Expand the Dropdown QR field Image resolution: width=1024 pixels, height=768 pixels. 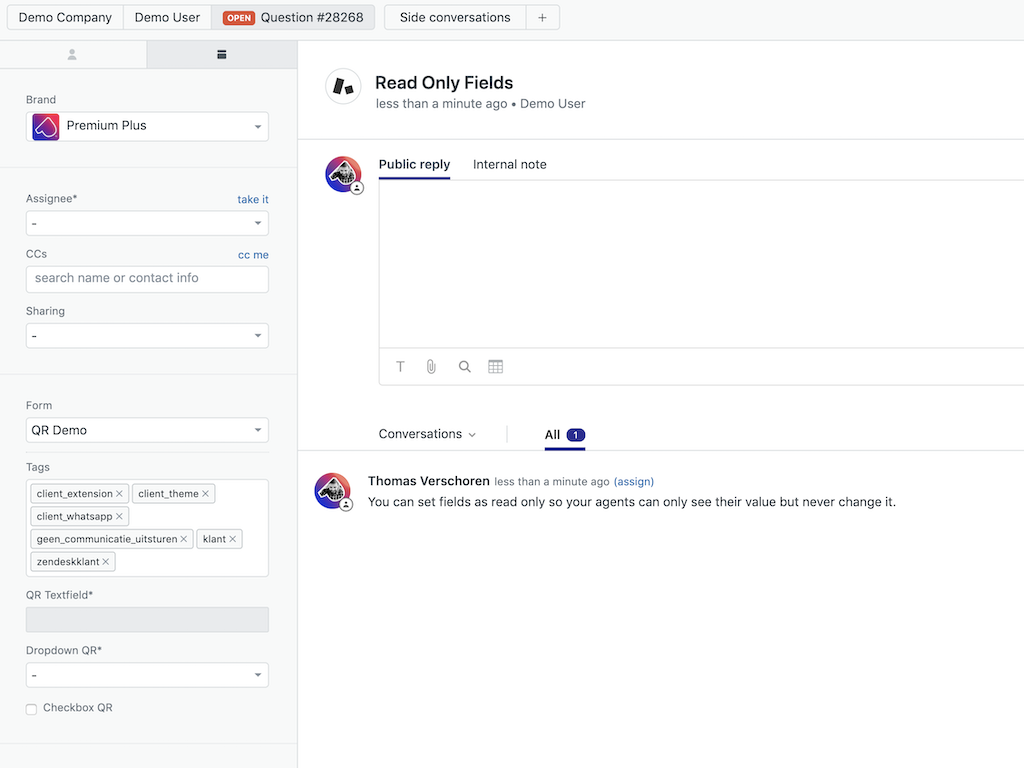[x=147, y=675]
